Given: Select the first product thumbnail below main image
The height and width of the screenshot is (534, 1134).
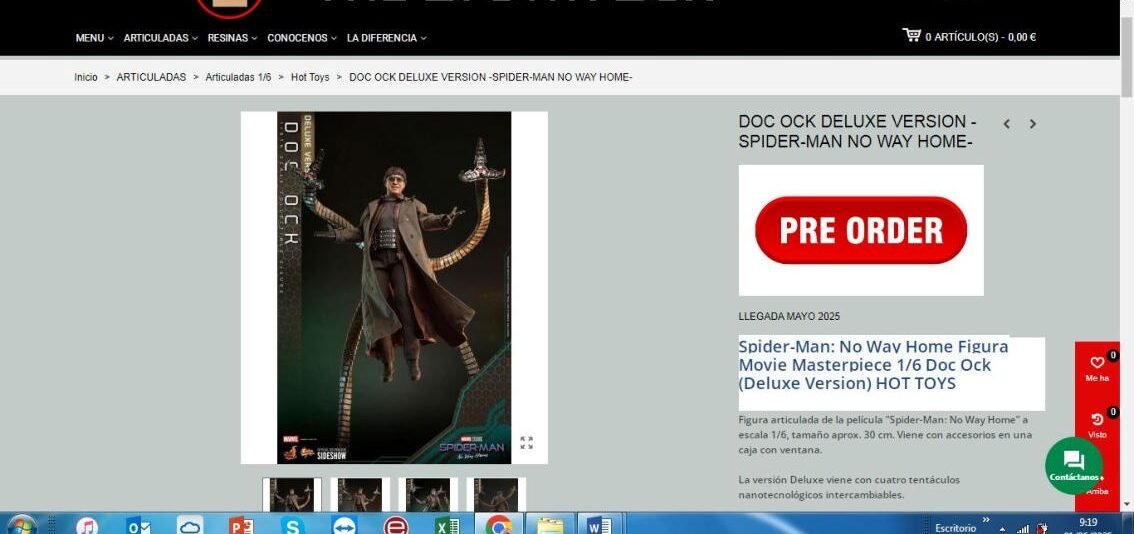Looking at the screenshot, I should point(292,495).
